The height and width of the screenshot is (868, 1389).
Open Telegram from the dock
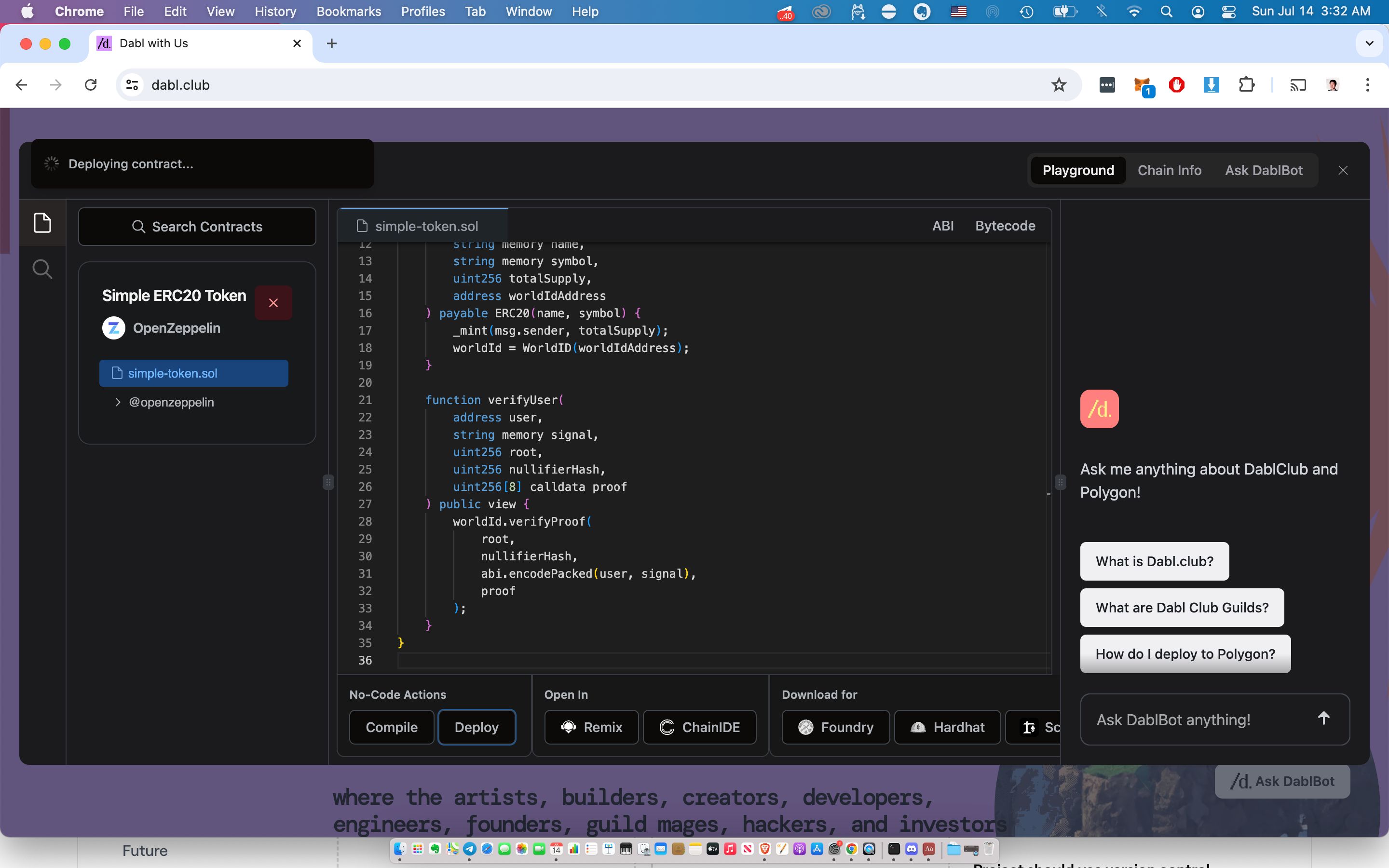(469, 849)
